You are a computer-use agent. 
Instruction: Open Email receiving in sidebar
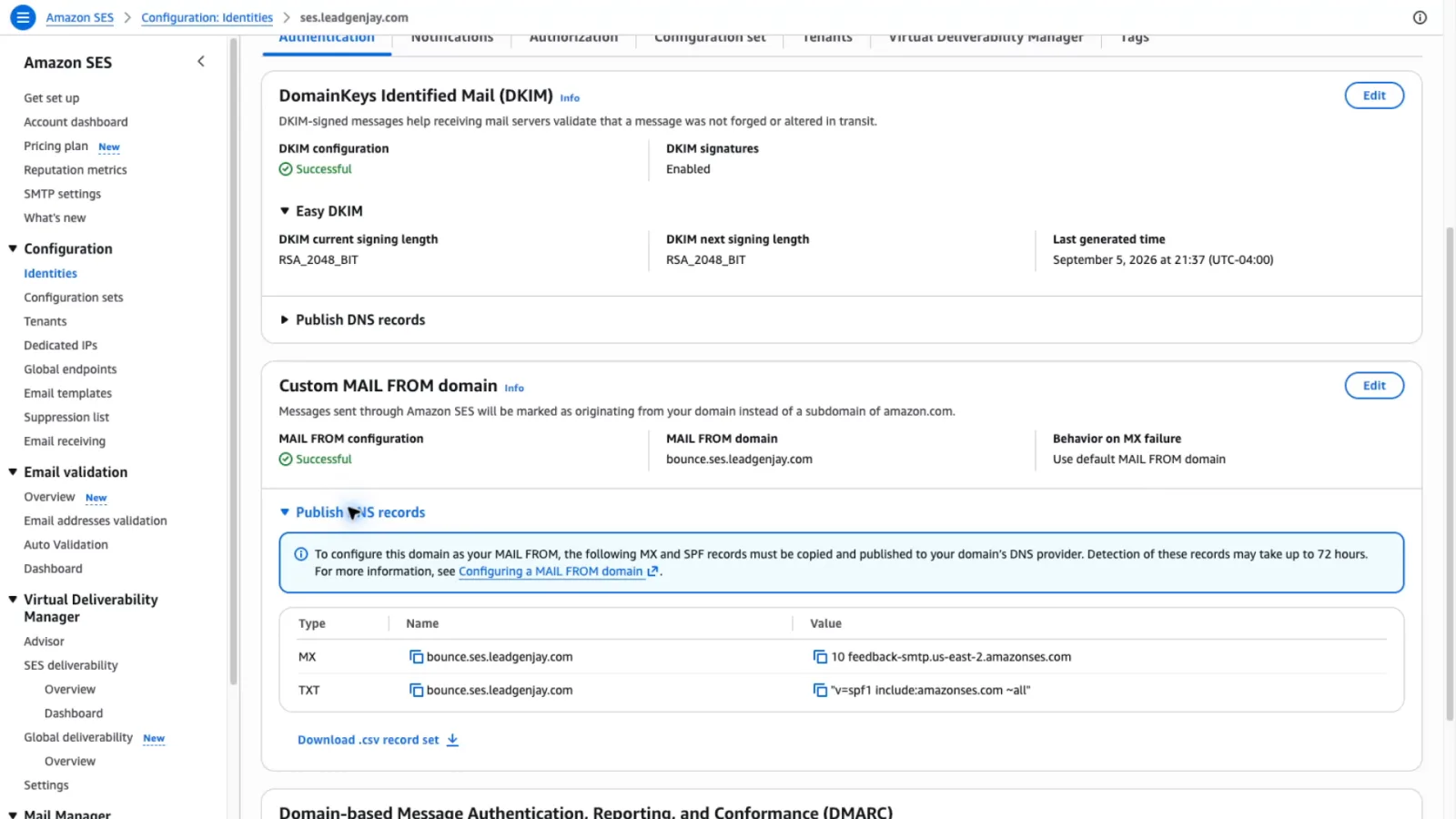65,441
